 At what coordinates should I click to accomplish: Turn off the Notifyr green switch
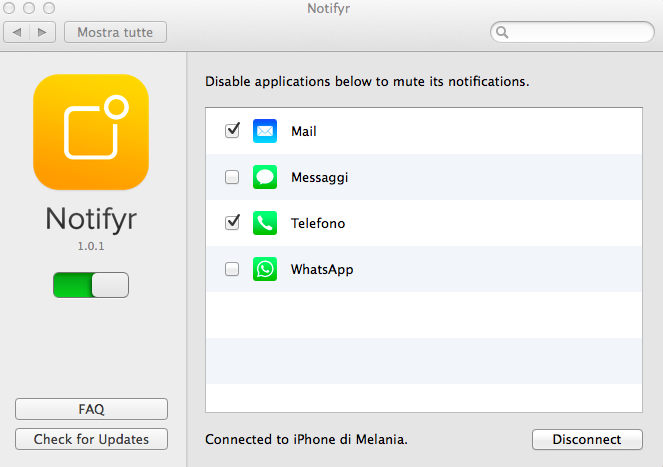click(x=91, y=285)
